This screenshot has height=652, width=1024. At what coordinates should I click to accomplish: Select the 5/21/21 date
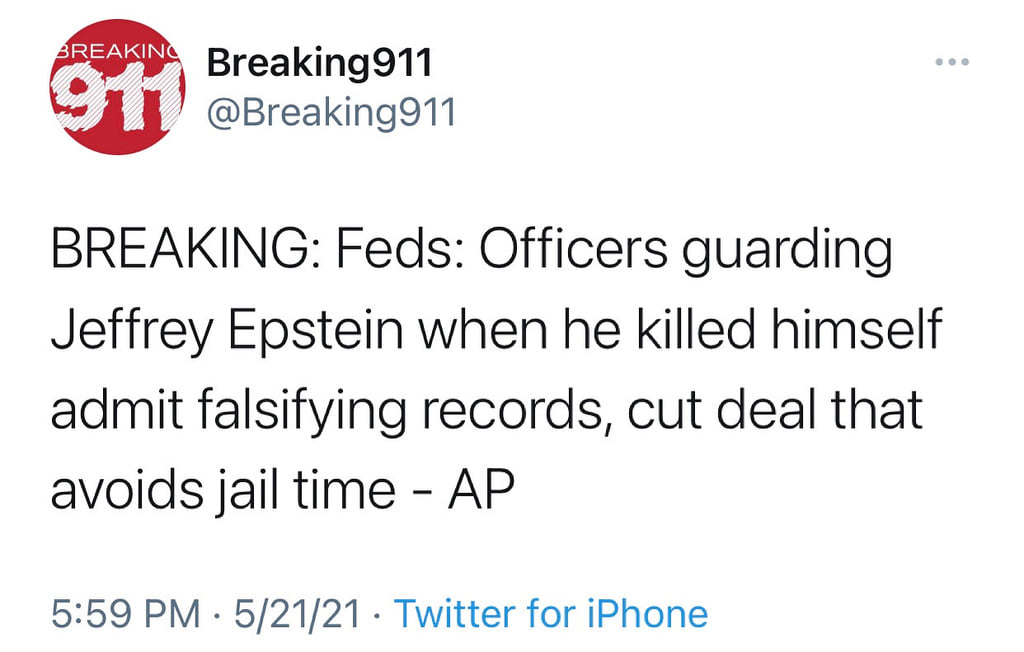click(x=297, y=613)
